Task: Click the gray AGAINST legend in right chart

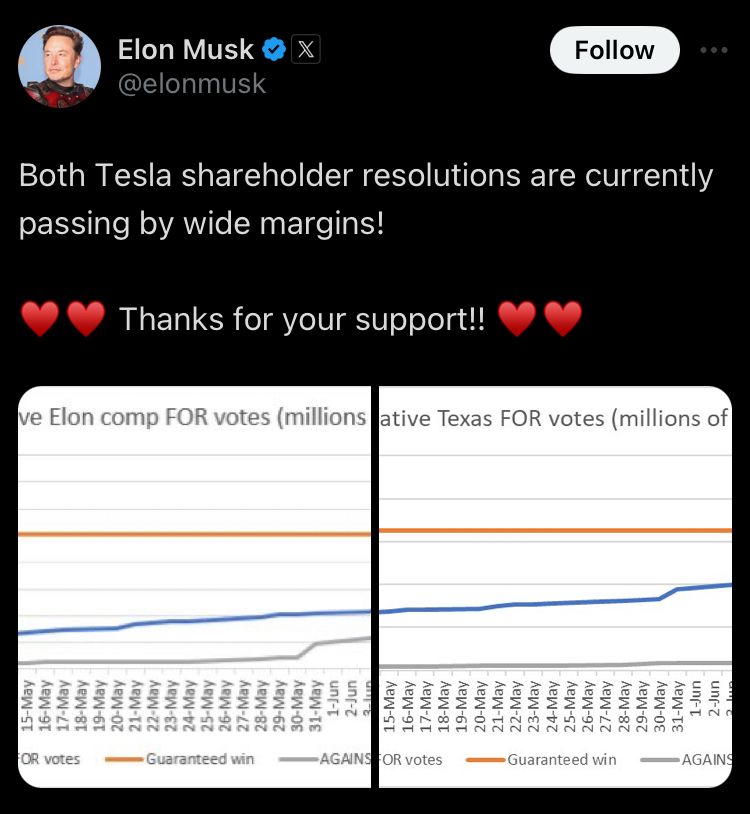Action: [x=686, y=759]
